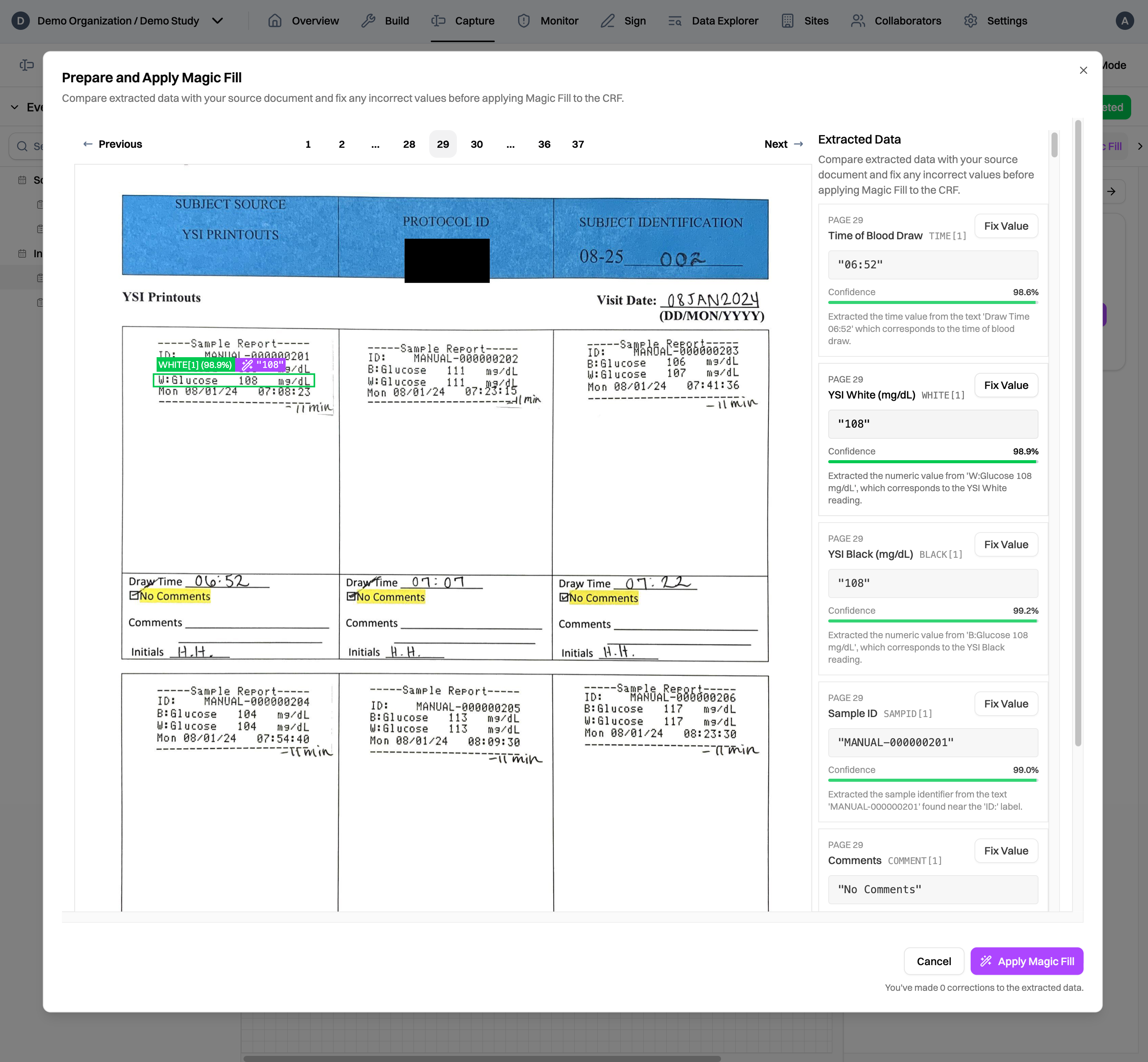Open the Demo Study switcher dropdown
This screenshot has height=1062, width=1148.
(x=217, y=21)
